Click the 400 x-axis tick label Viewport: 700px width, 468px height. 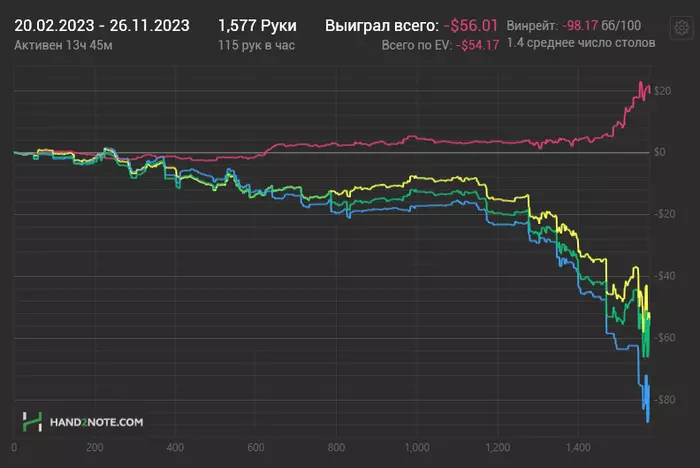[175, 447]
